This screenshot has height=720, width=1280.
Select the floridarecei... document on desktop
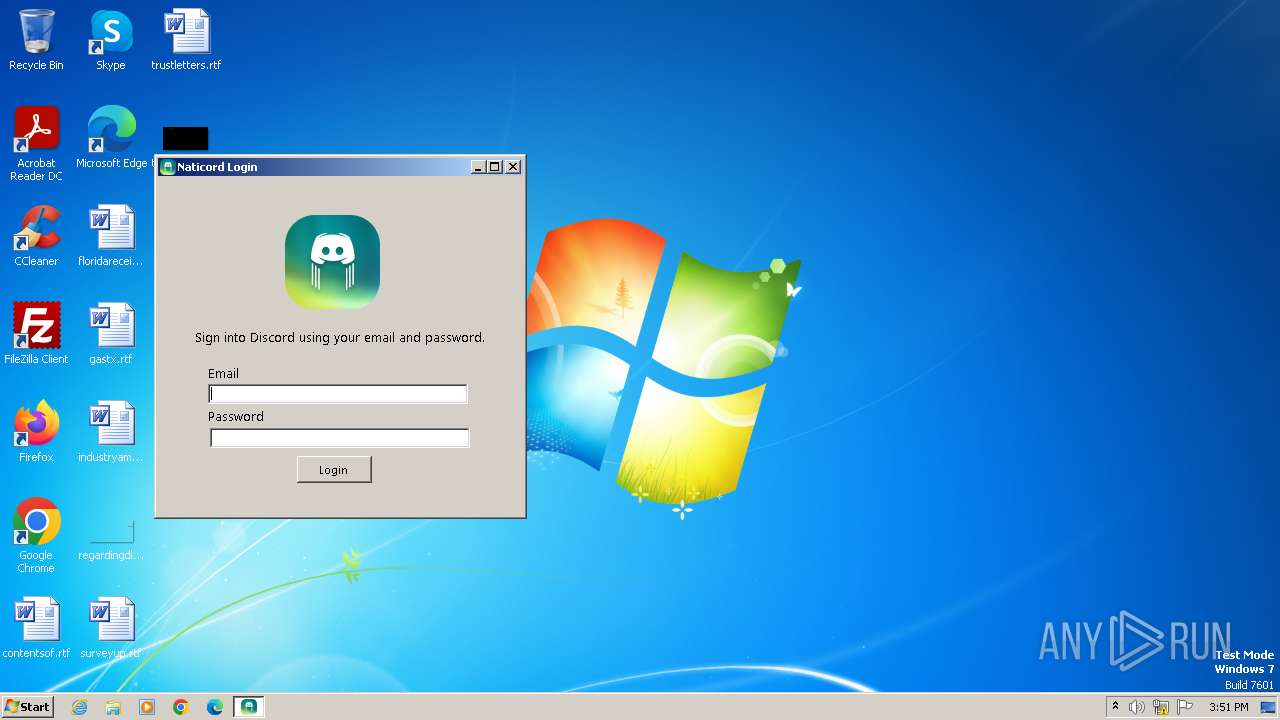[x=110, y=236]
